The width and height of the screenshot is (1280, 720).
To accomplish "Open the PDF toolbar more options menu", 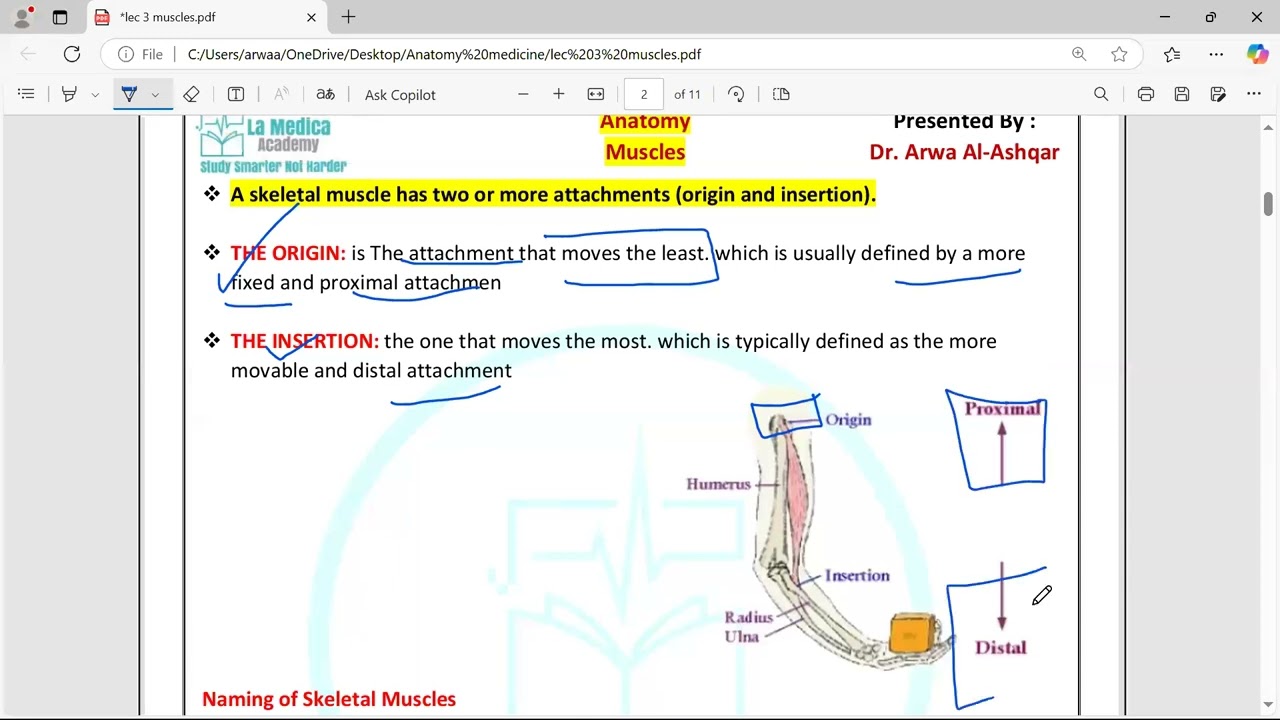I will (x=1254, y=94).
